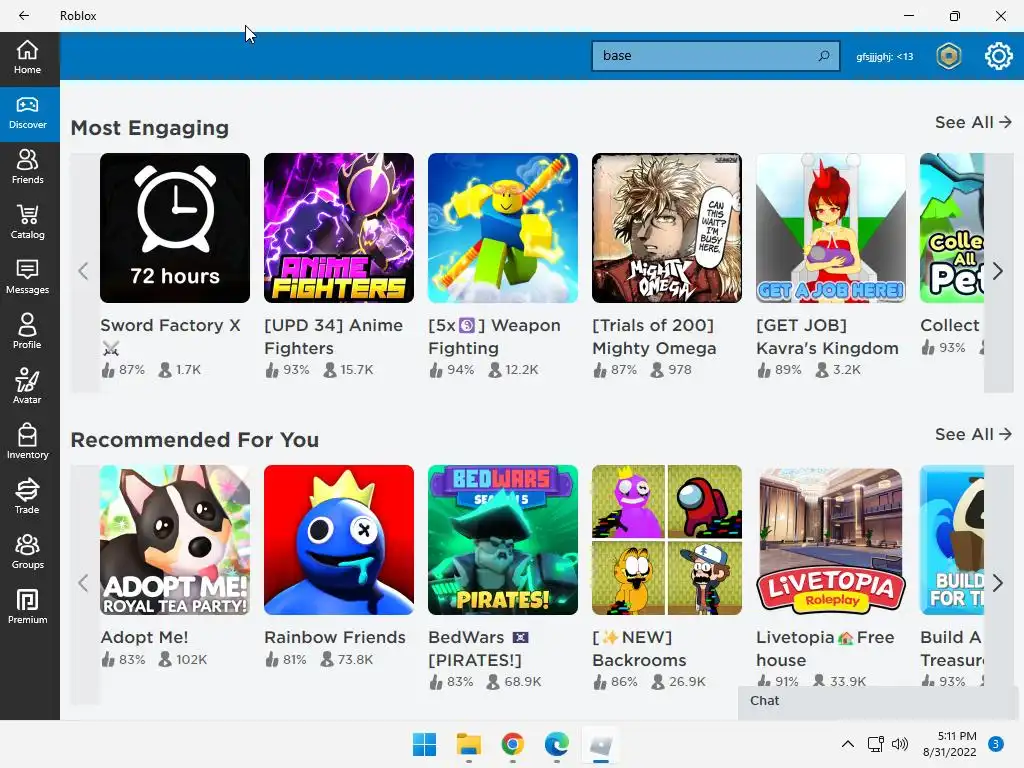
Task: Open Rainbow Friends game thumbnail
Action: [339, 540]
